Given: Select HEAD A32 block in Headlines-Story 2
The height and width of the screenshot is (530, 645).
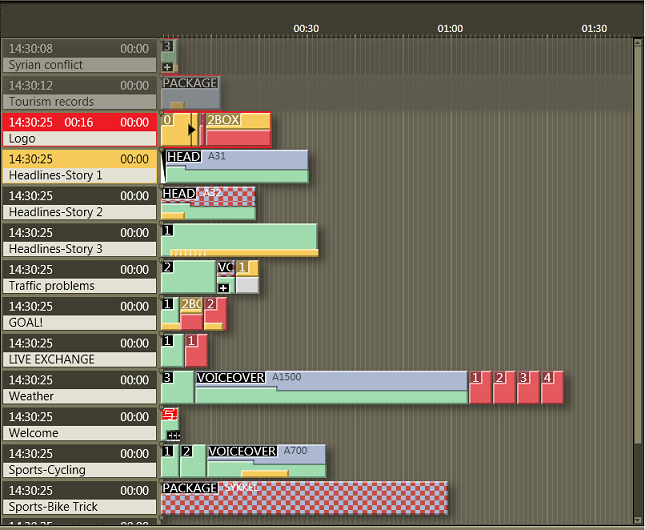Looking at the screenshot, I should click(209, 203).
